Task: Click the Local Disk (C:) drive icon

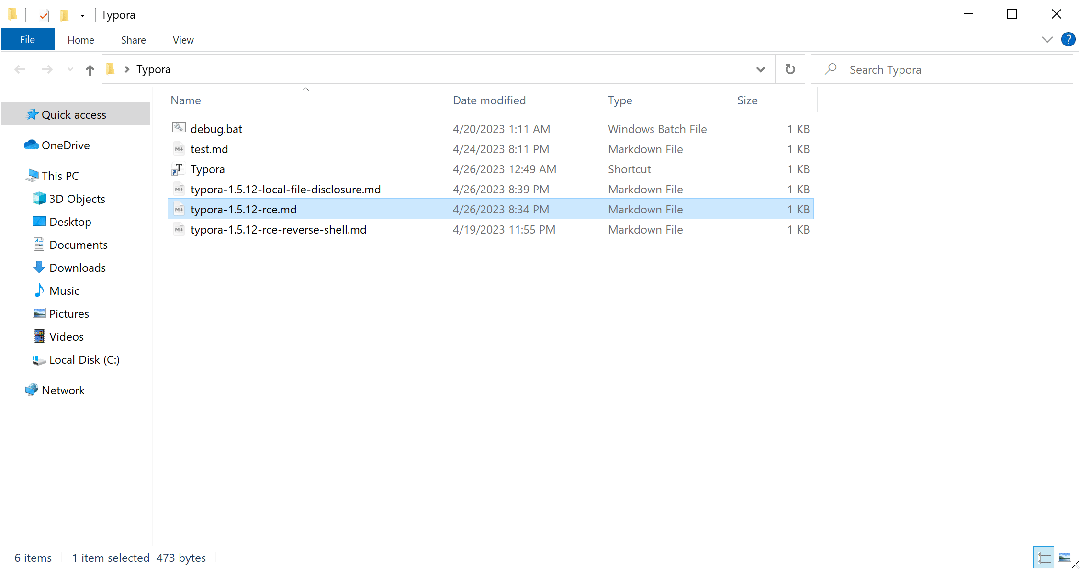Action: point(39,360)
